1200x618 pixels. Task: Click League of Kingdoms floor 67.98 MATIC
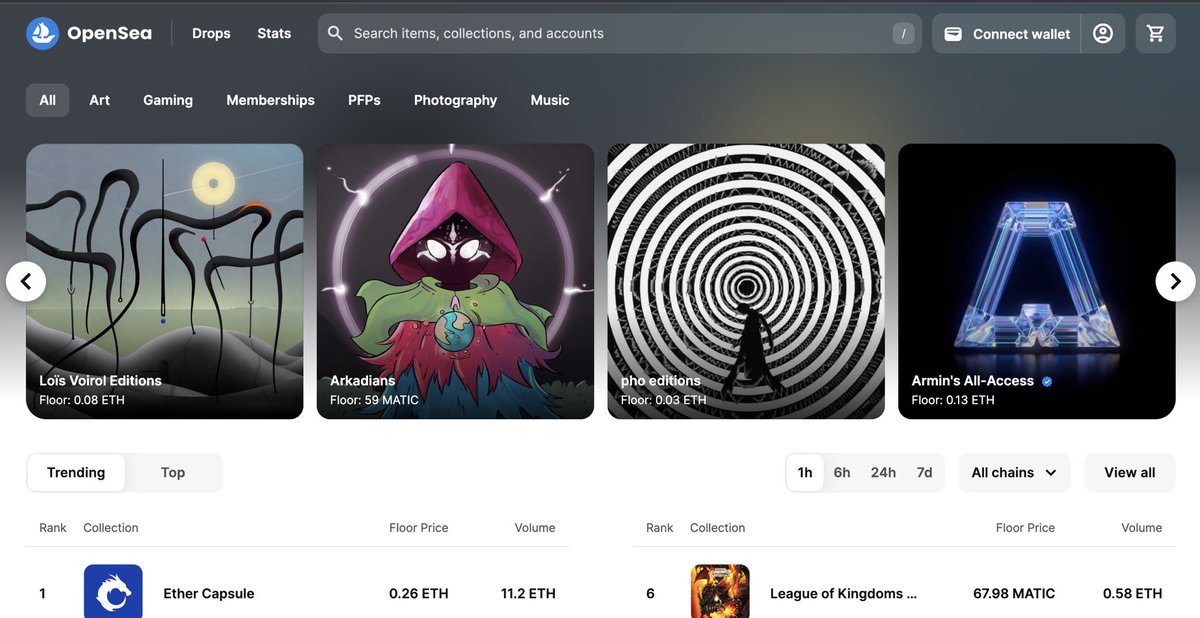(1014, 594)
